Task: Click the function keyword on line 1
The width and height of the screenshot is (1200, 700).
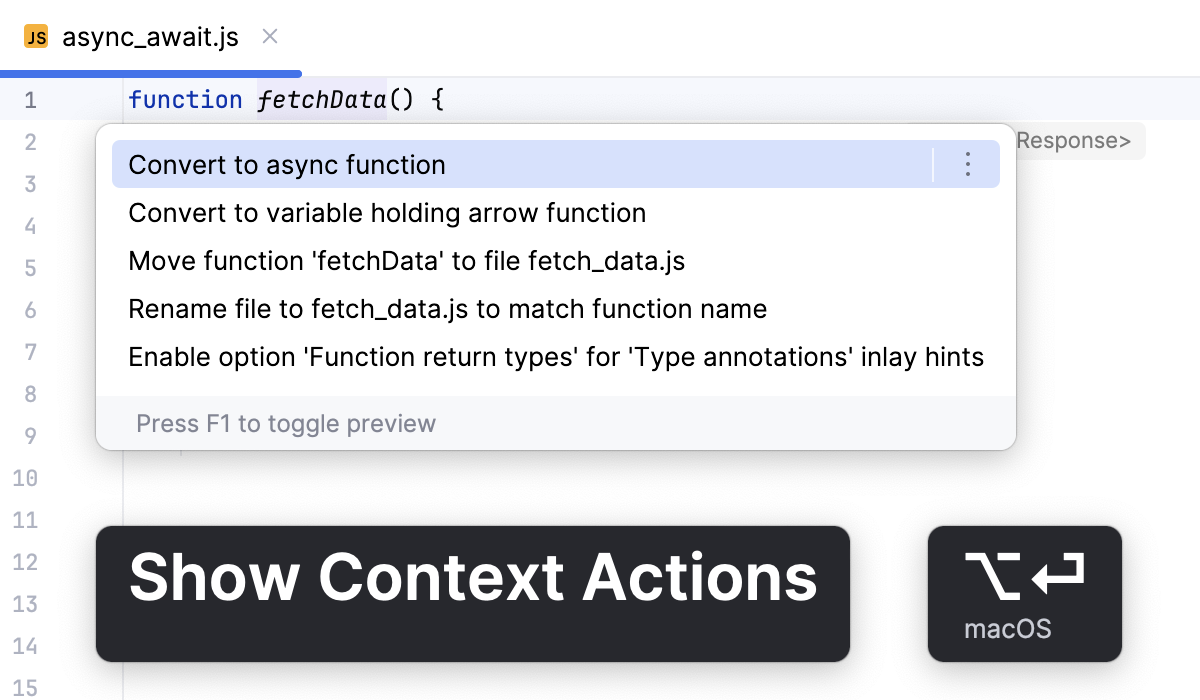Action: tap(186, 99)
